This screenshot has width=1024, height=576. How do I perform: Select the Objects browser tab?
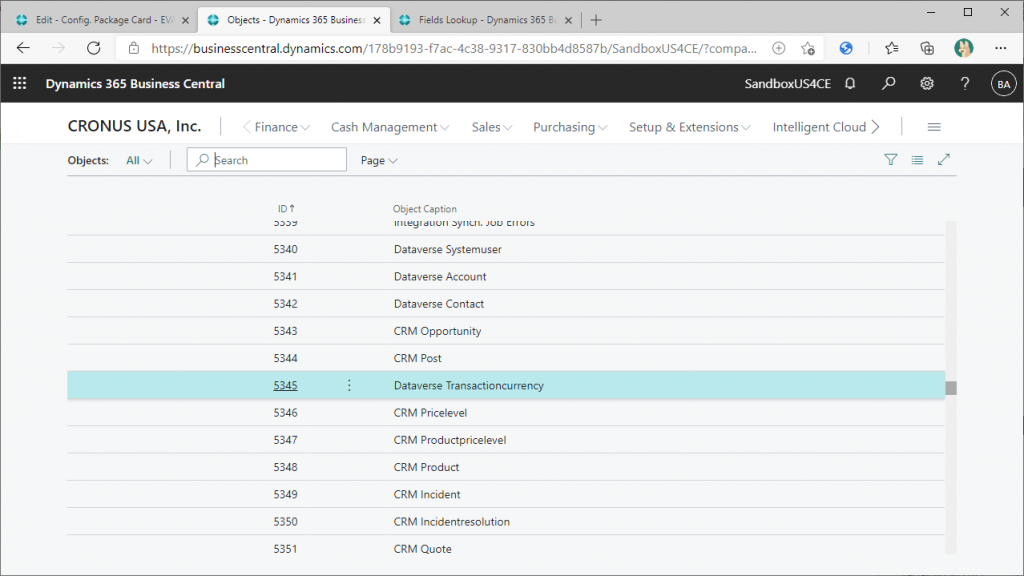[294, 20]
